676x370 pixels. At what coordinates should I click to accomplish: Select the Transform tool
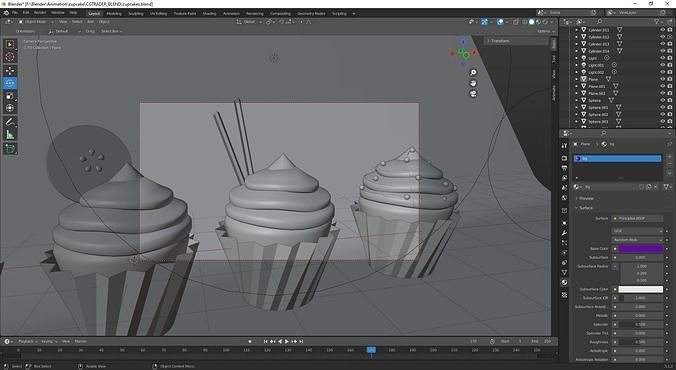[x=10, y=108]
